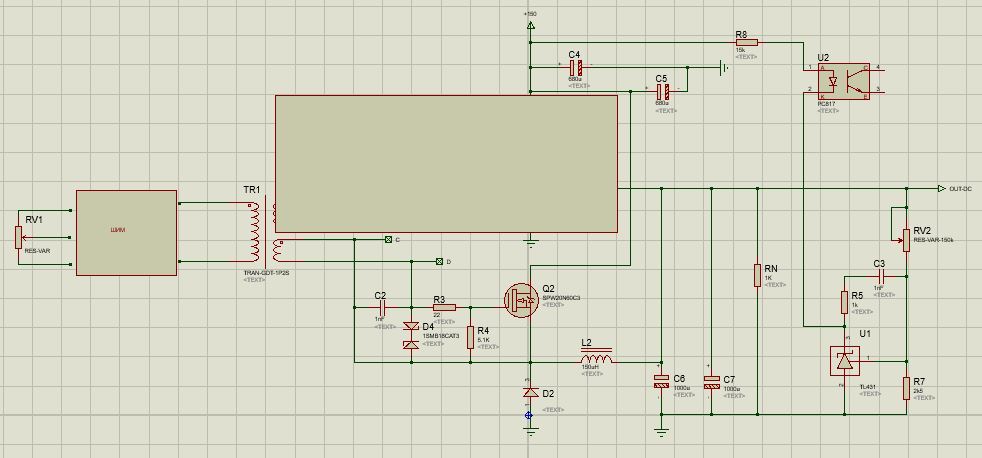
Task: Select diode D2 symbol
Action: (530, 392)
